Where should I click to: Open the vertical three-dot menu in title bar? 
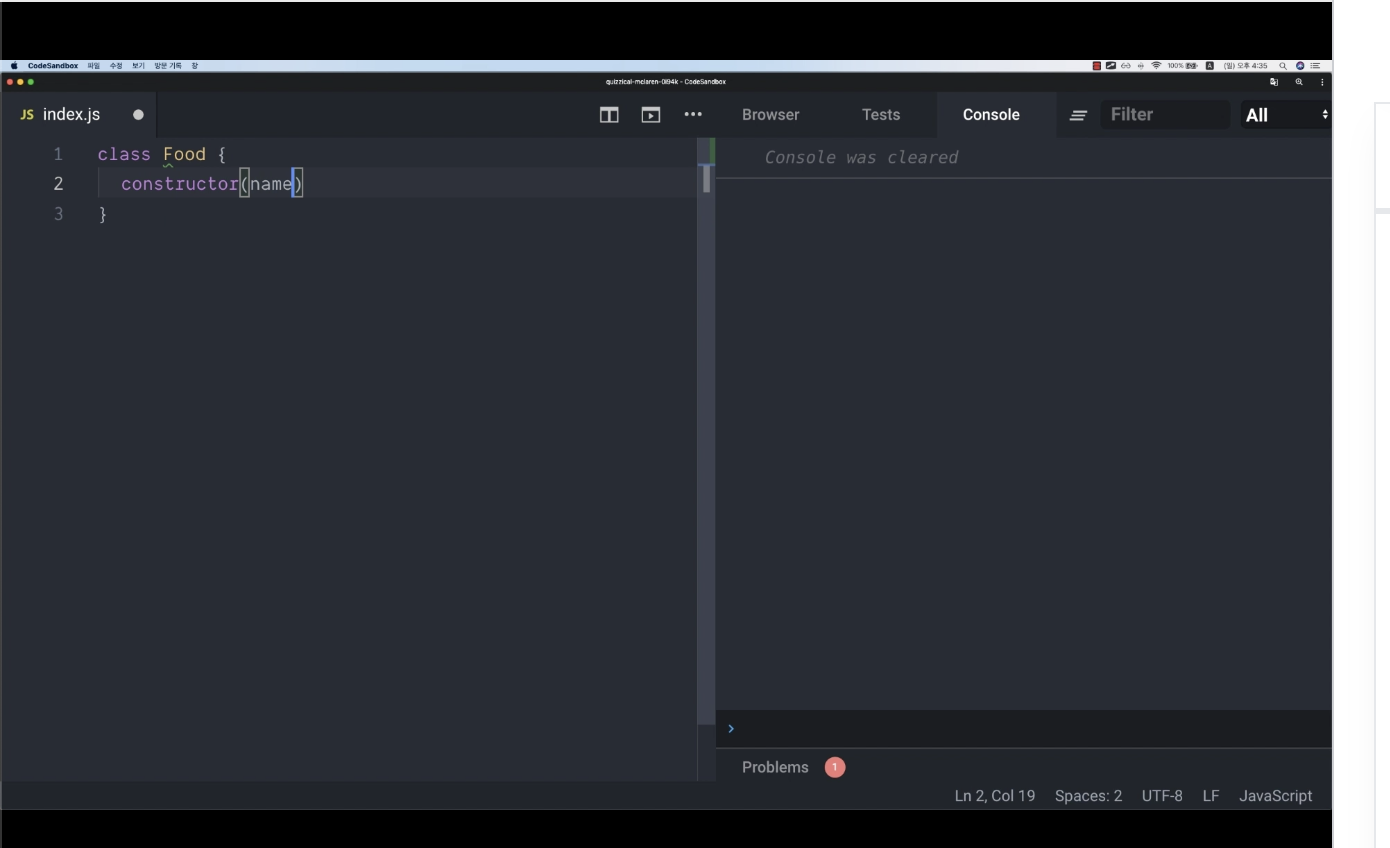(1322, 82)
